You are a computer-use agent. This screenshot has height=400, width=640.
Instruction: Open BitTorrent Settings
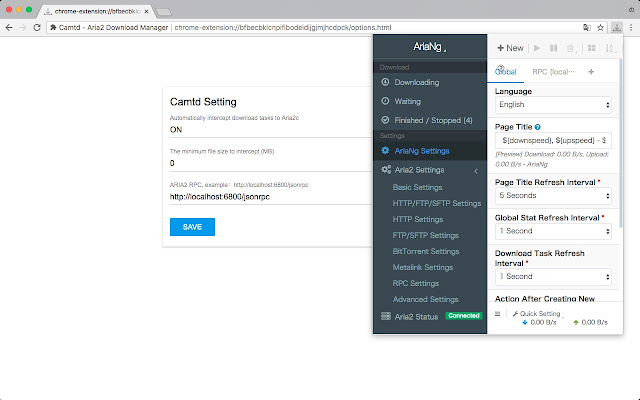[x=426, y=251]
